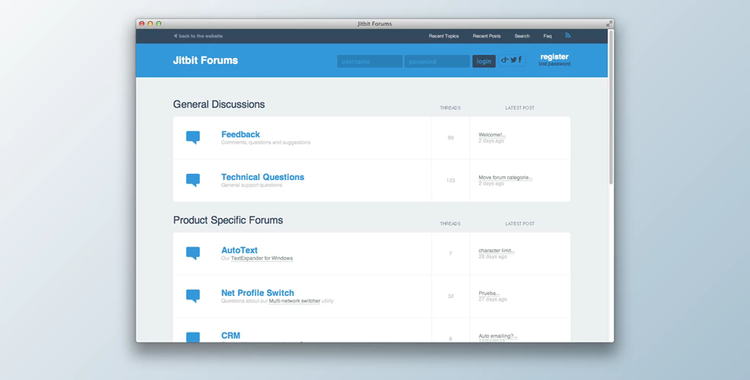Sign in with Facebook icon
The image size is (750, 380).
(x=520, y=60)
